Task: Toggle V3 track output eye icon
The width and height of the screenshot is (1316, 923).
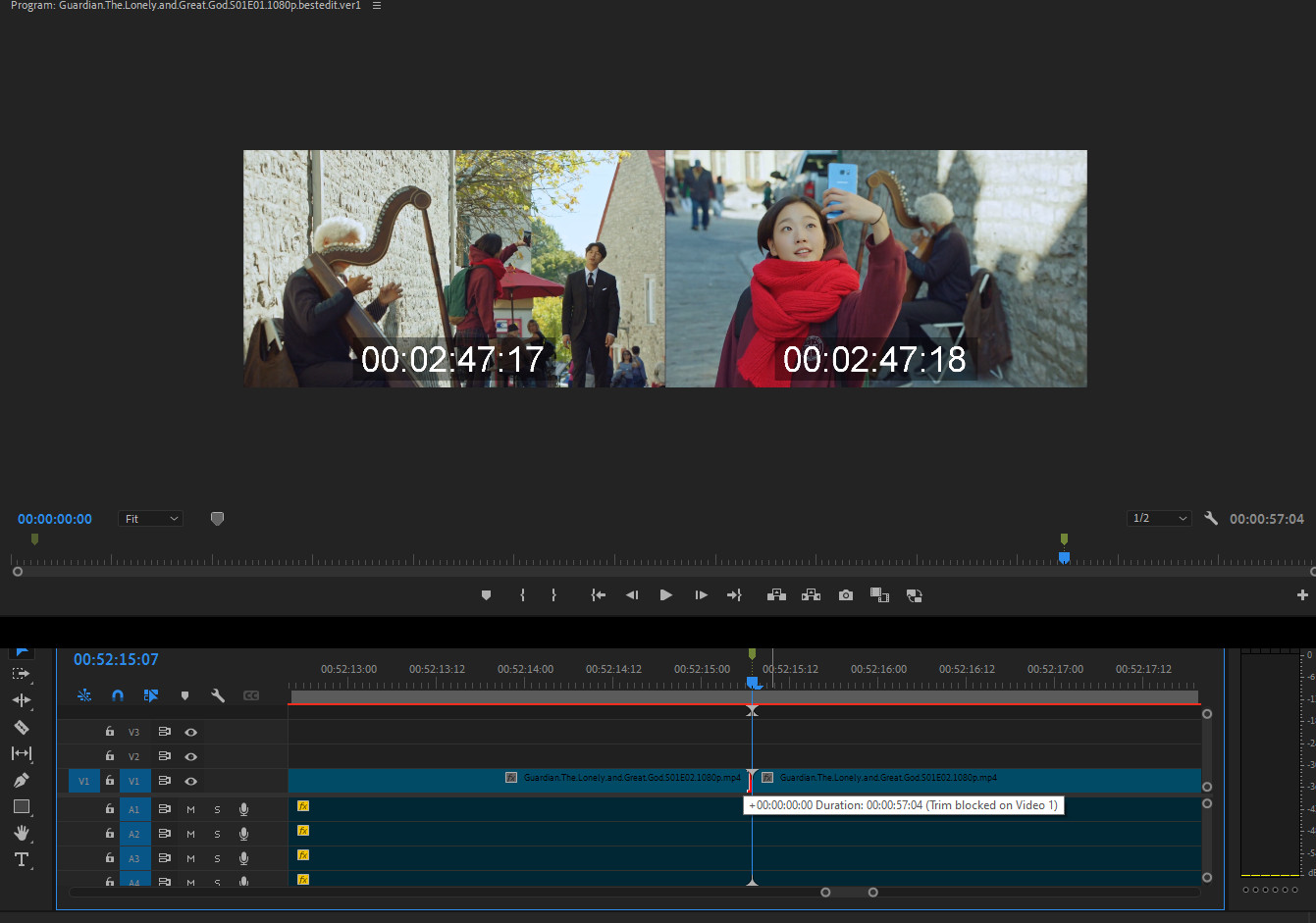Action: [x=191, y=732]
